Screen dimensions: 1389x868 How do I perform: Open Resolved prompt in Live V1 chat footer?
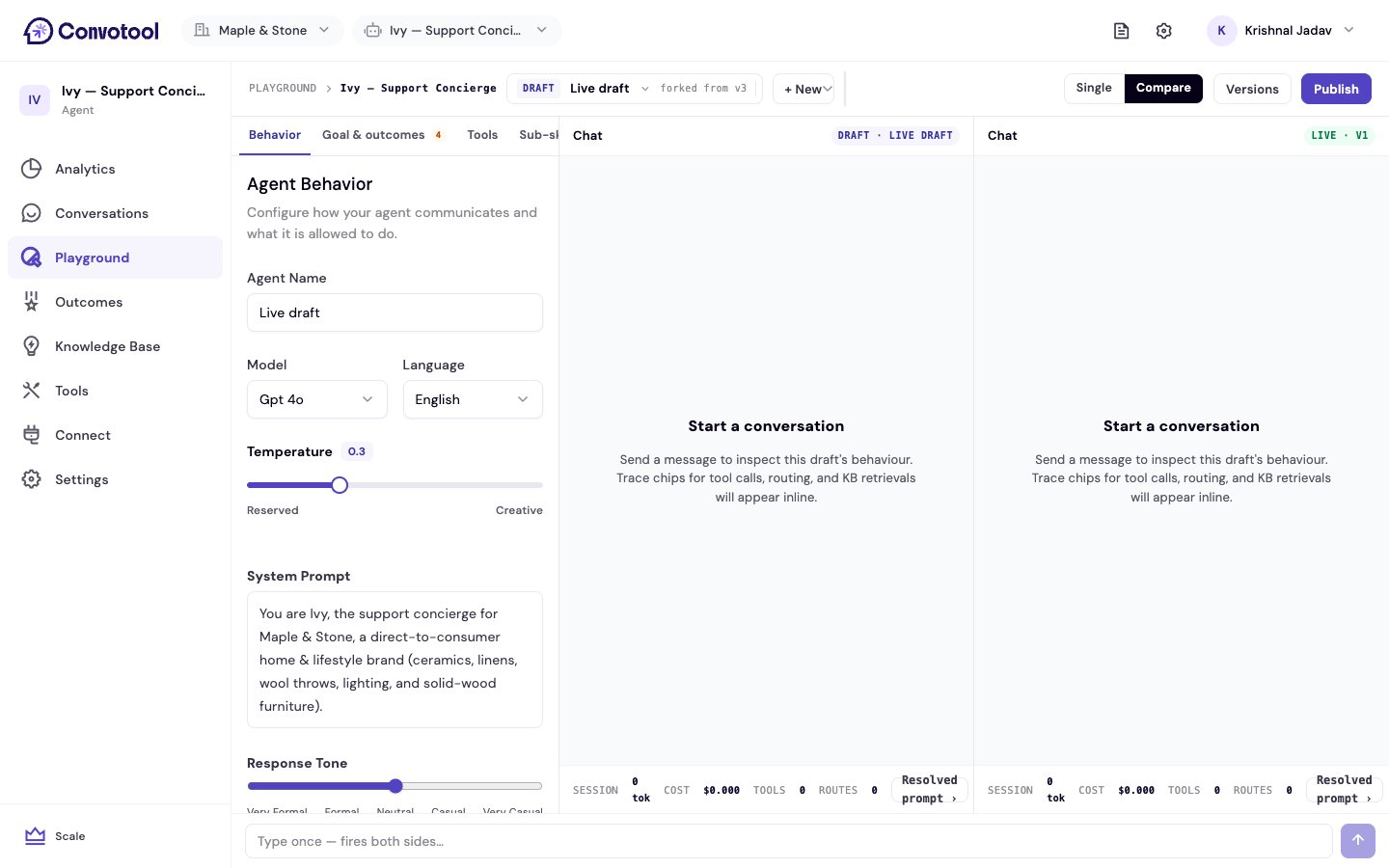click(x=1345, y=790)
